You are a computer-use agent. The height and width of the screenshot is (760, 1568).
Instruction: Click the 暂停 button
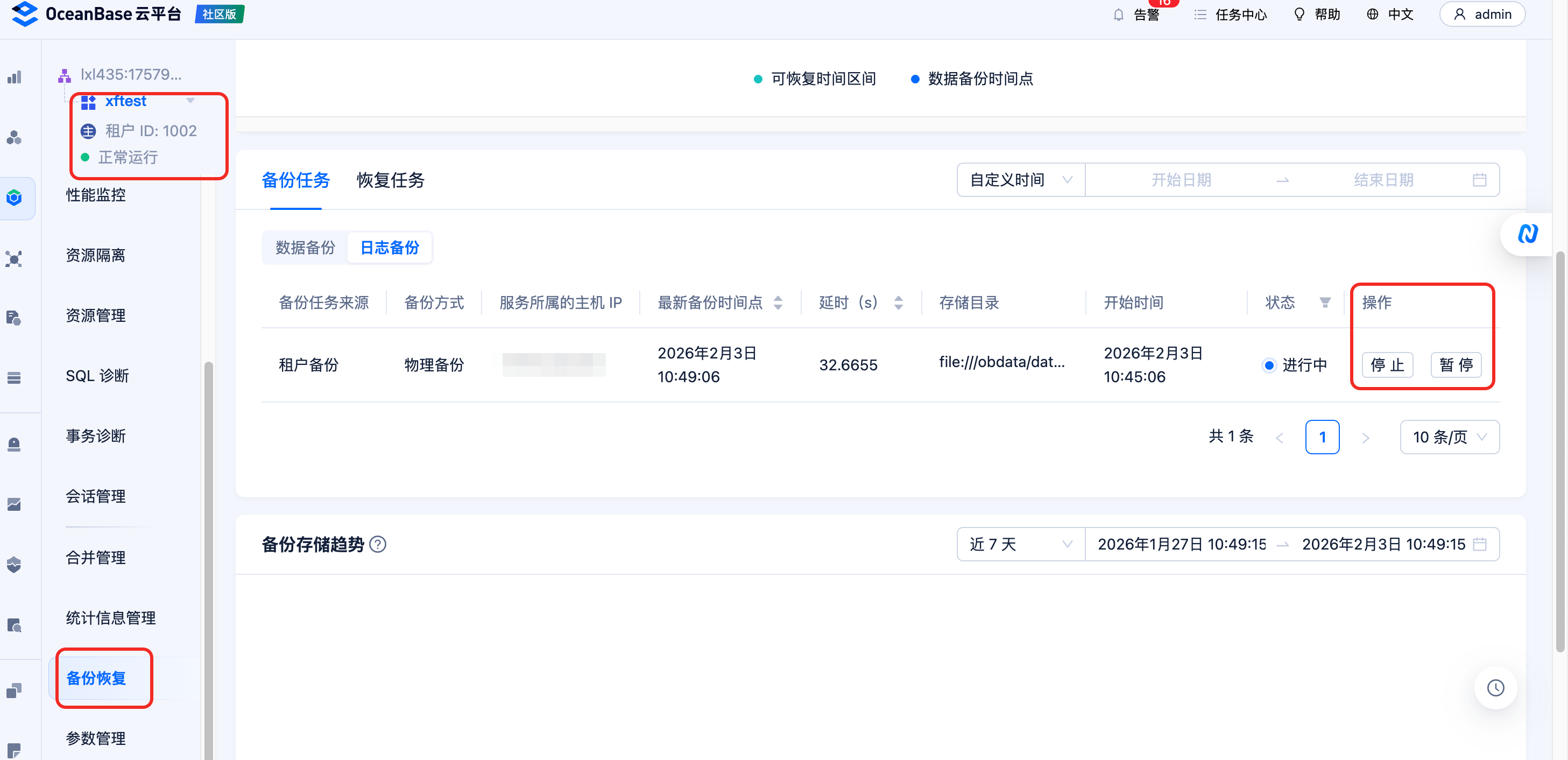pos(1456,365)
